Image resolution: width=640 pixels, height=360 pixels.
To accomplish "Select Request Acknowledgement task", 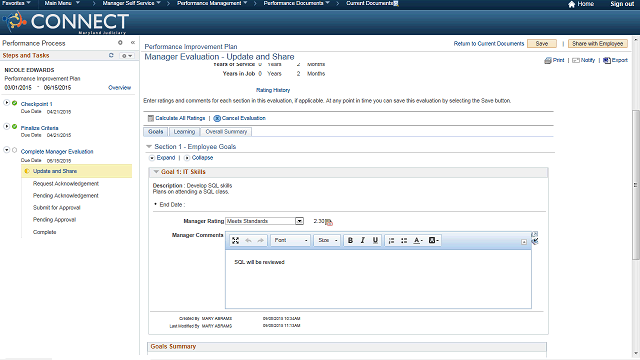I will pyautogui.click(x=66, y=184).
